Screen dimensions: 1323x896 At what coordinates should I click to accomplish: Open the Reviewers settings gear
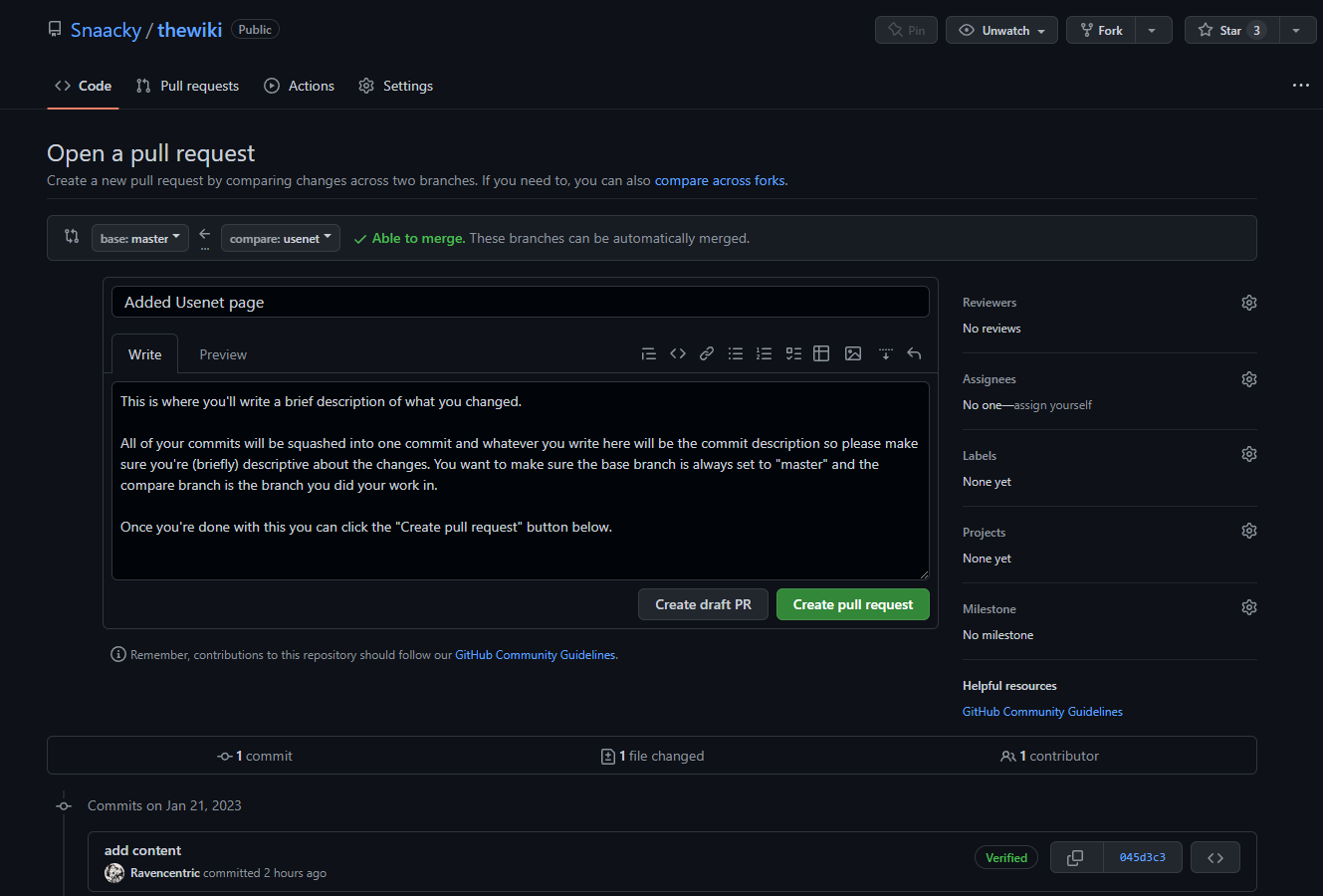pos(1249,302)
